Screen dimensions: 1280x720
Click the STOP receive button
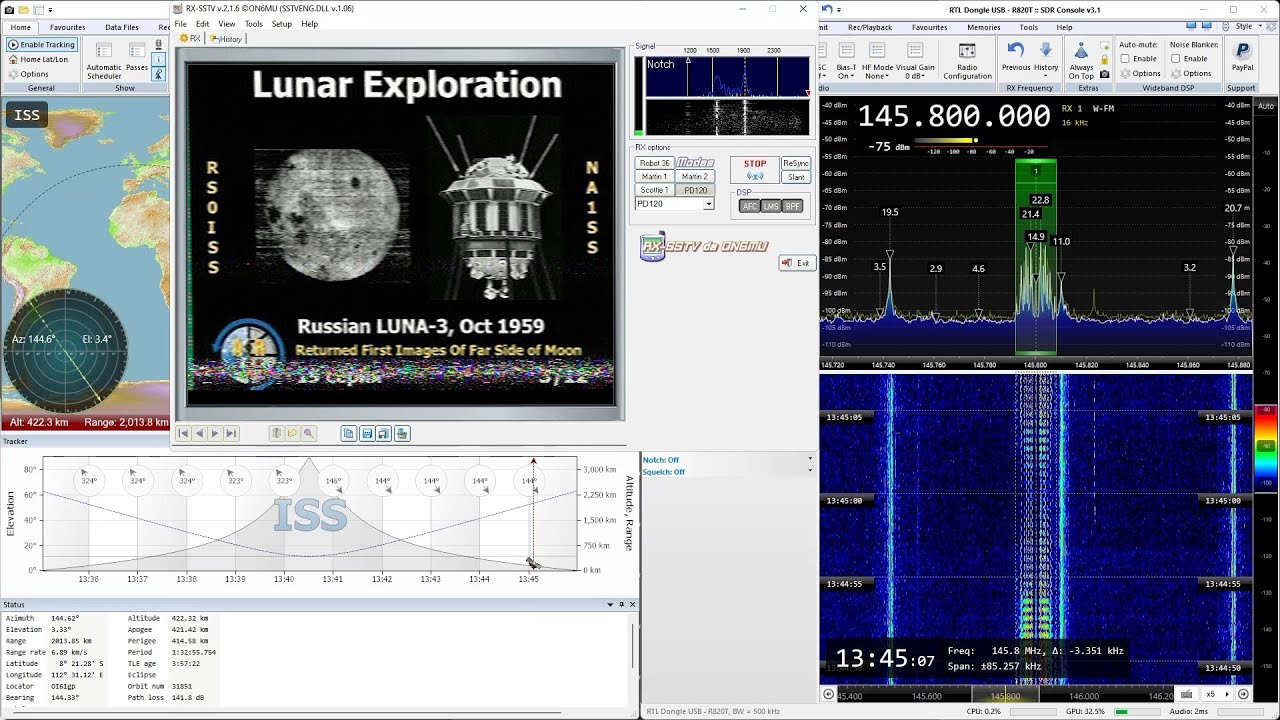(755, 170)
